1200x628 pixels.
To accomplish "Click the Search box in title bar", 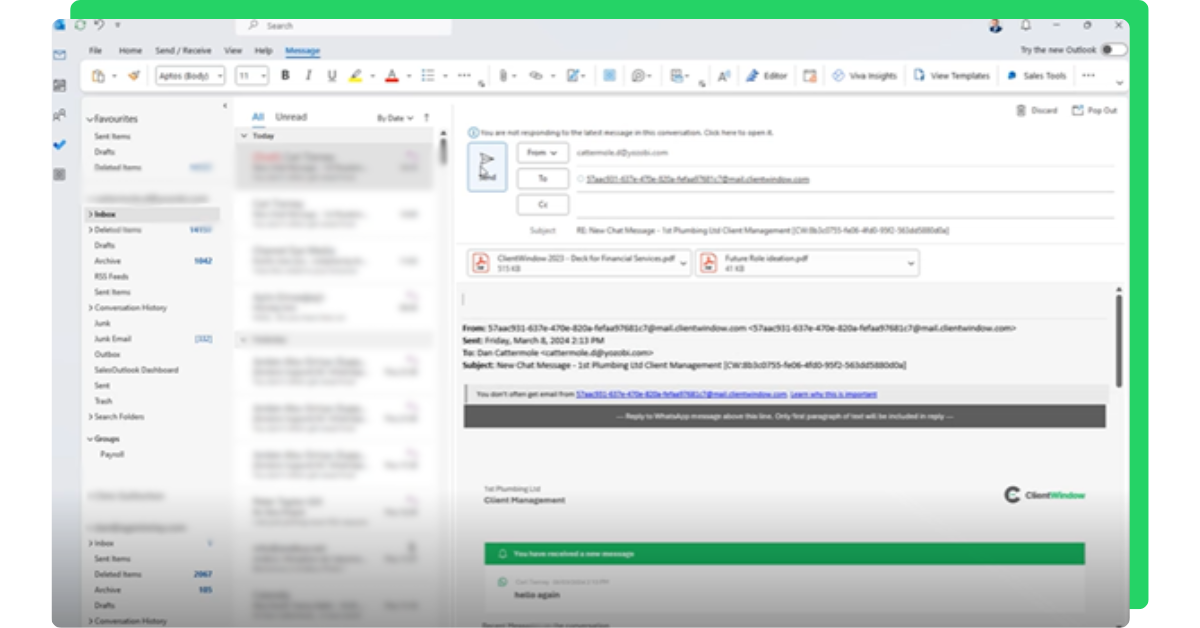I will (x=343, y=25).
